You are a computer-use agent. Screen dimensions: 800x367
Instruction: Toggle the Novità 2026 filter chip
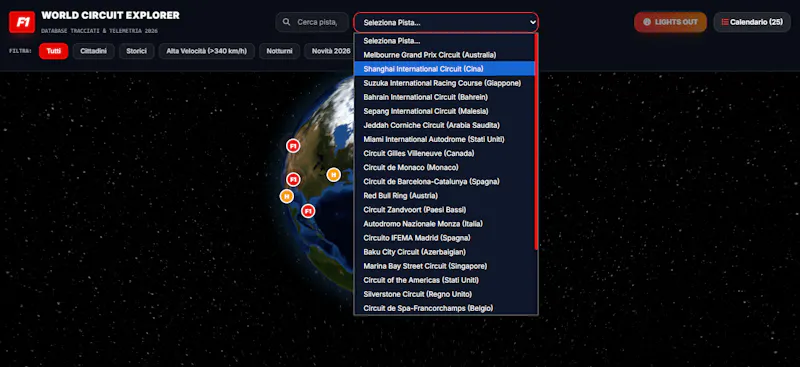click(330, 51)
